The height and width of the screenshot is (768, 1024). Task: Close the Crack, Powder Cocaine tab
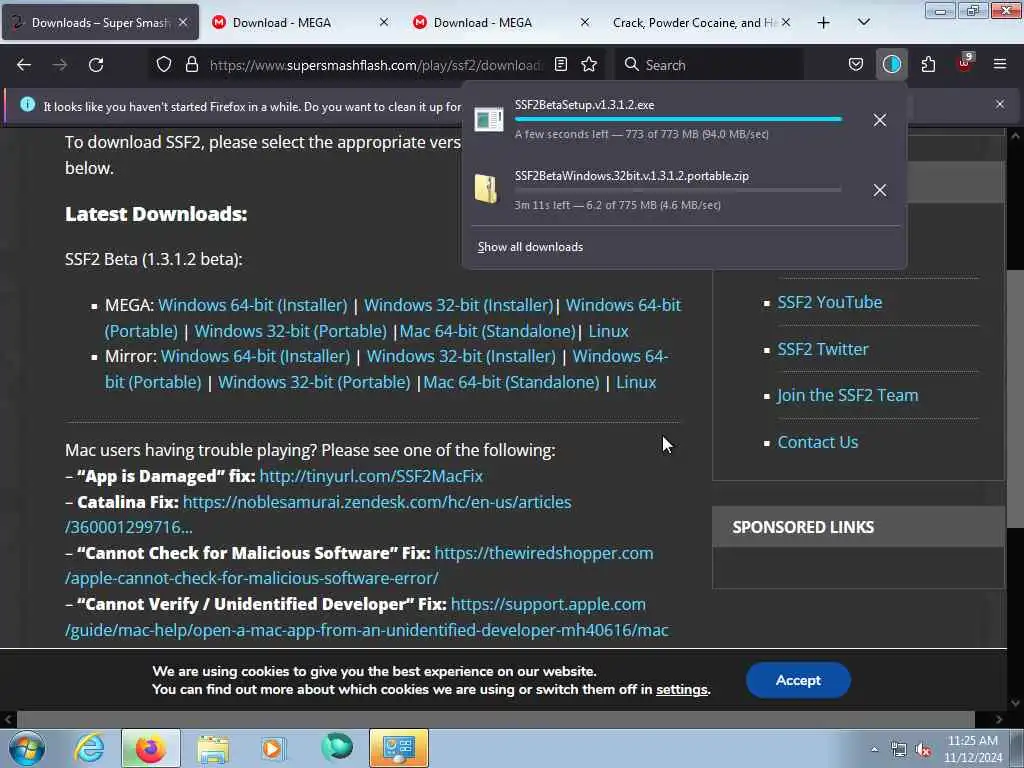pyautogui.click(x=786, y=22)
